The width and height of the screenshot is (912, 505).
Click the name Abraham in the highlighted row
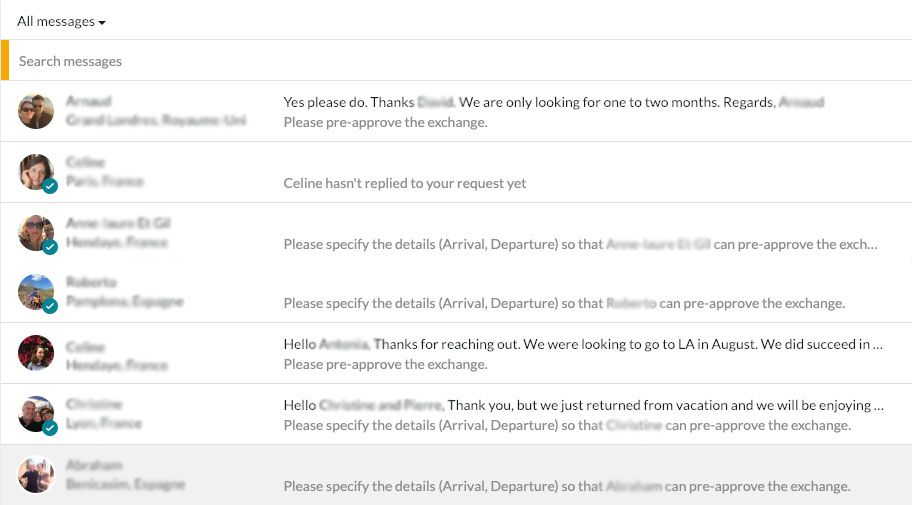[x=93, y=465]
